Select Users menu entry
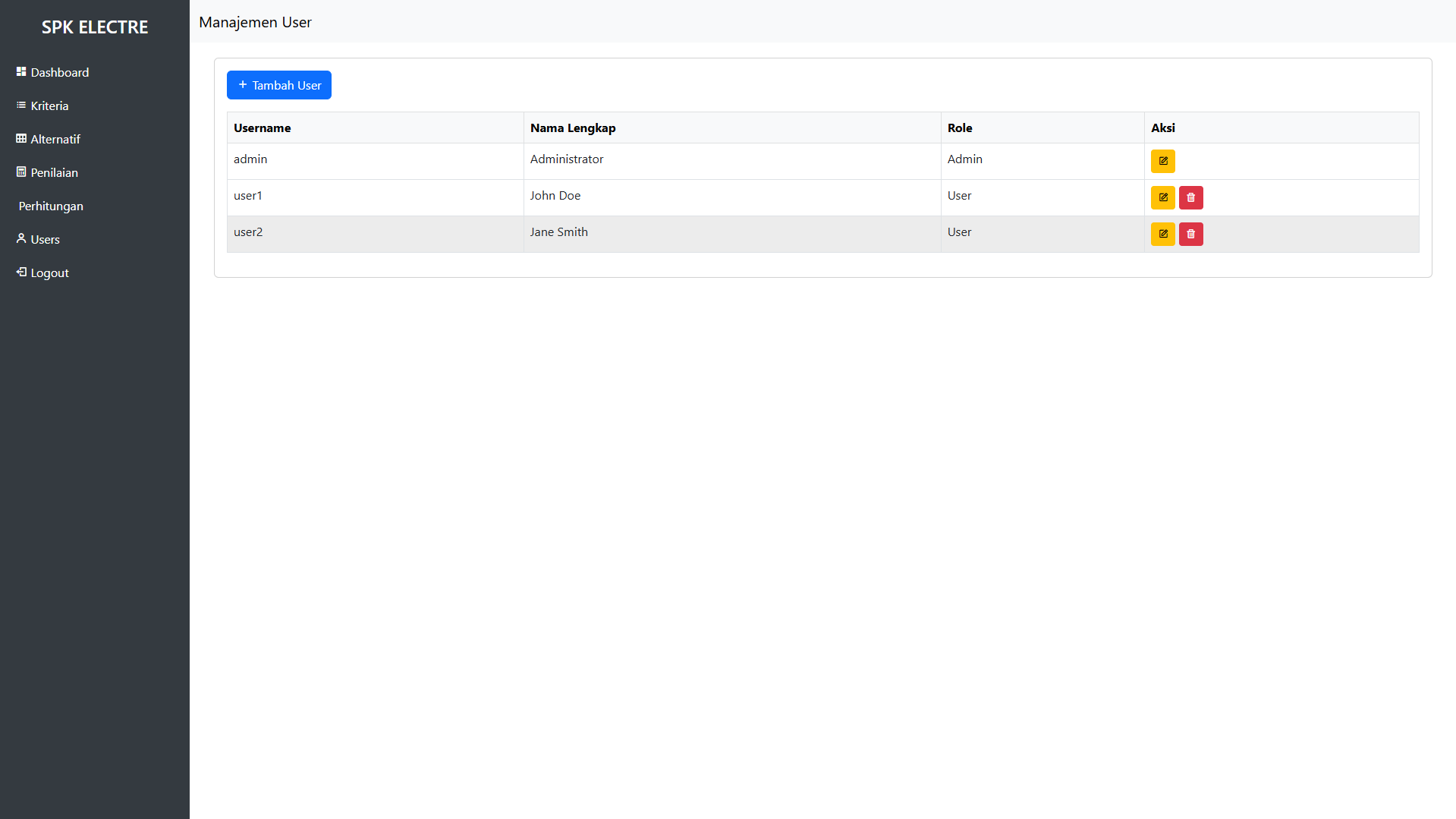Screen dimensions: 1456x819 (95, 239)
